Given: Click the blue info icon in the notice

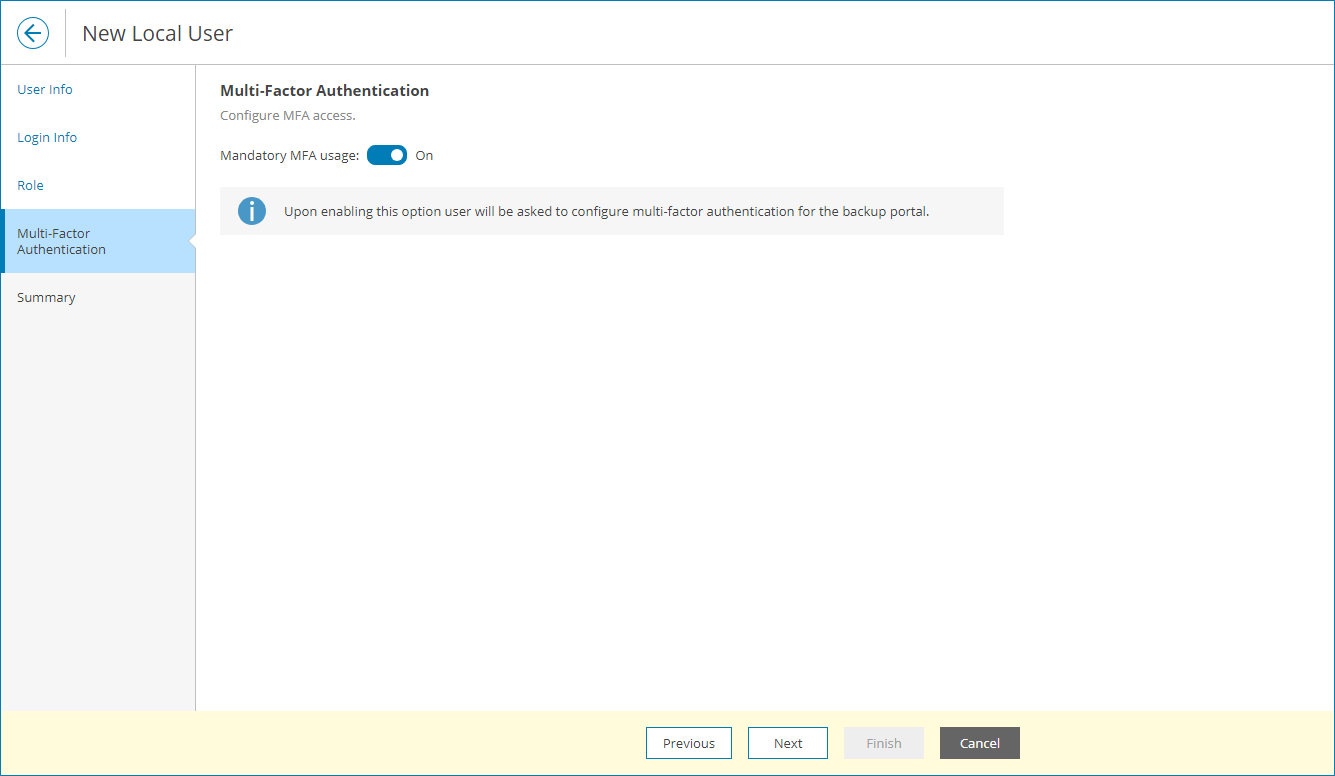Looking at the screenshot, I should tap(251, 211).
